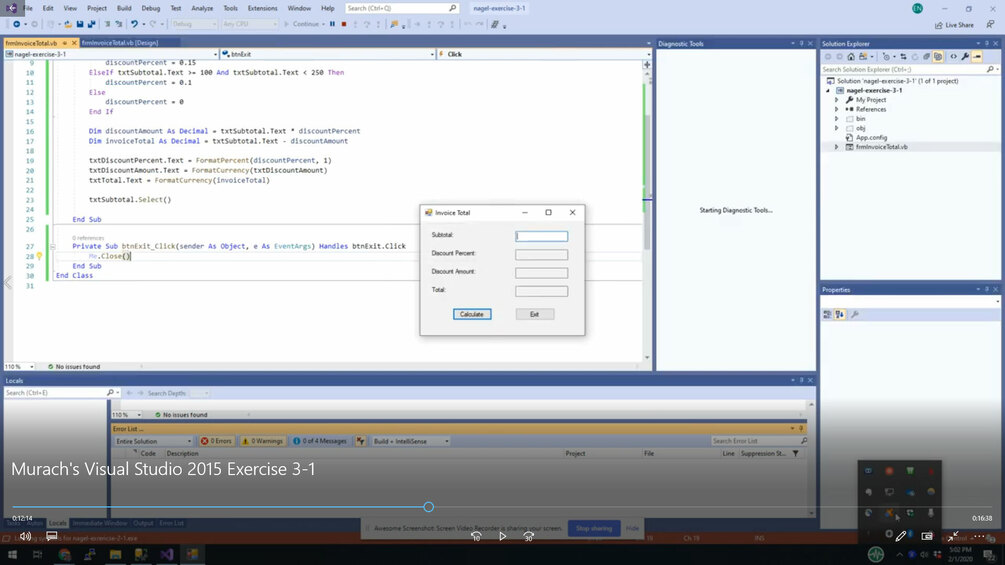
Task: Click the Undo toolbar icon
Action: [134, 24]
